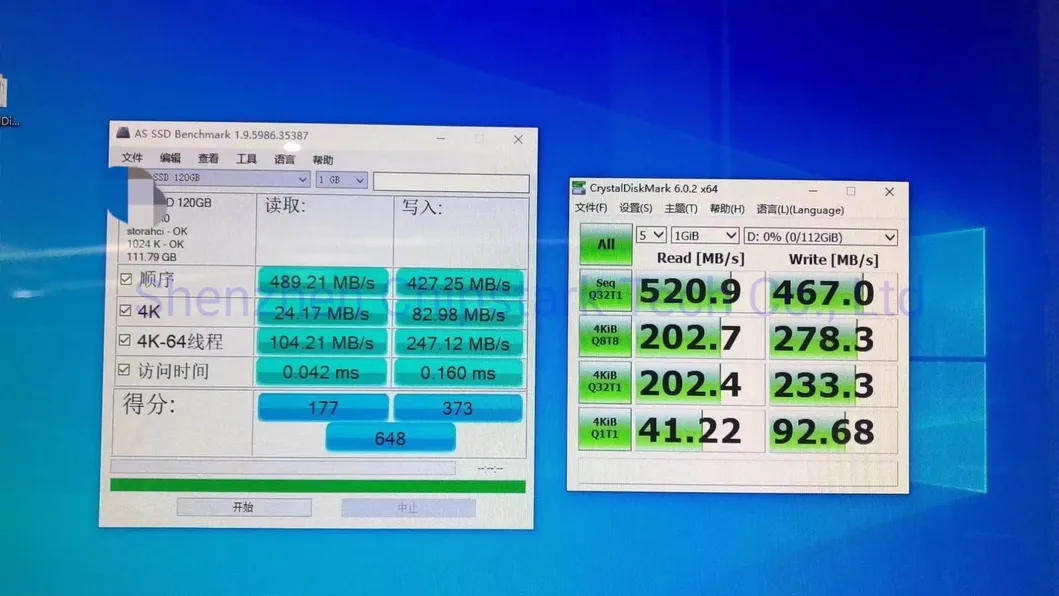Open the 查看 menu in AS SSD
Image resolution: width=1059 pixels, height=596 pixels.
[208, 159]
